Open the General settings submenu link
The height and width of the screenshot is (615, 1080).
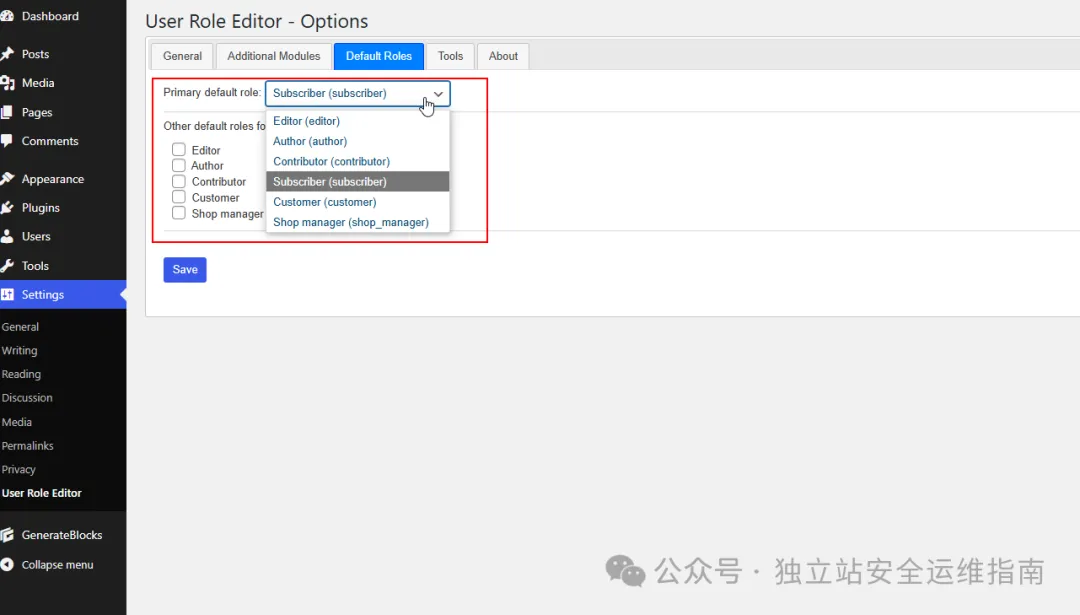tap(20, 327)
